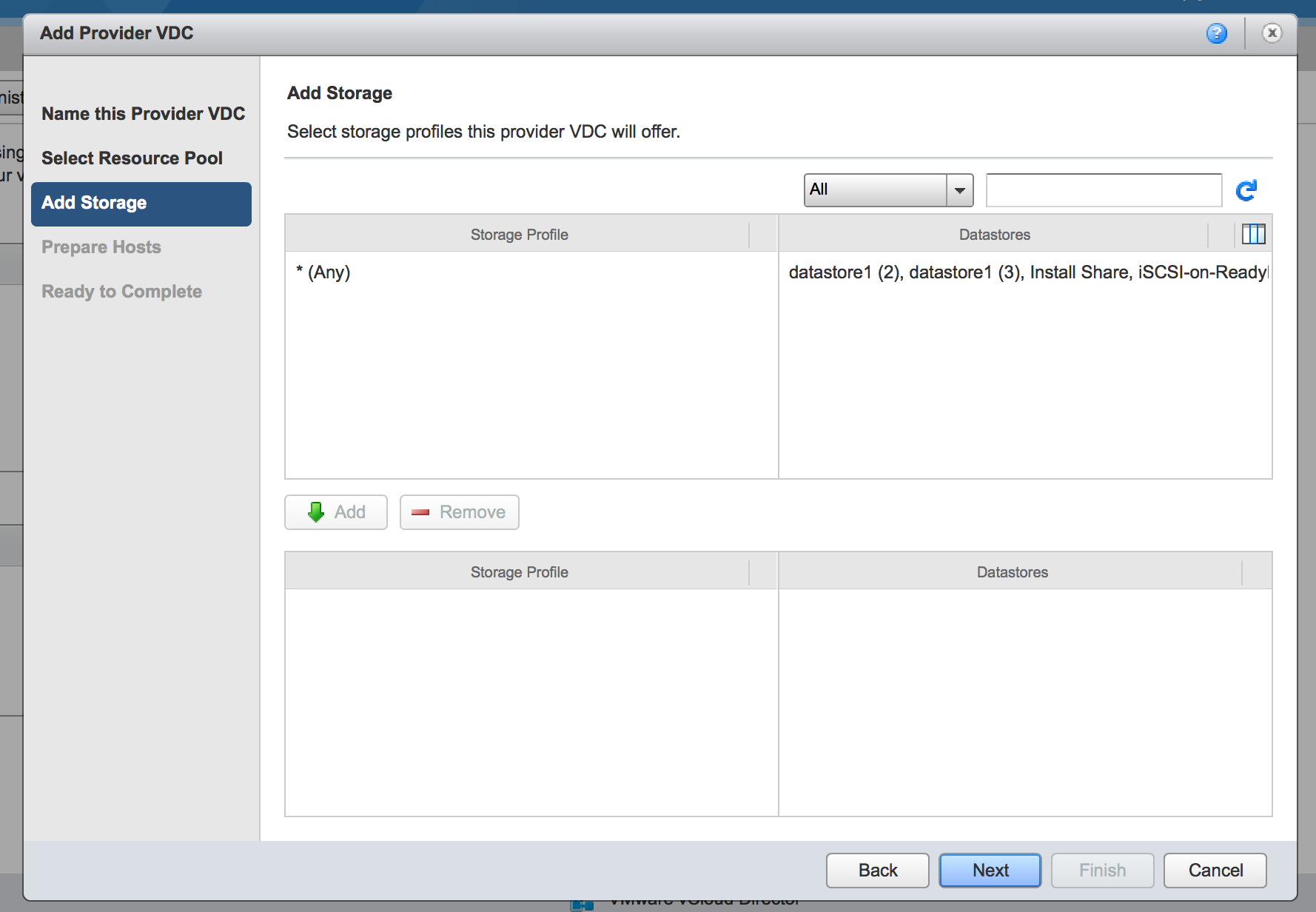The width and height of the screenshot is (1316, 912).
Task: Click the storage filter search field
Action: pyautogui.click(x=1103, y=190)
